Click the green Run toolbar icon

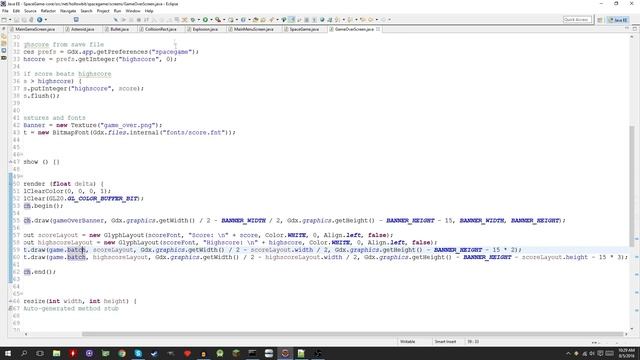(205, 20)
